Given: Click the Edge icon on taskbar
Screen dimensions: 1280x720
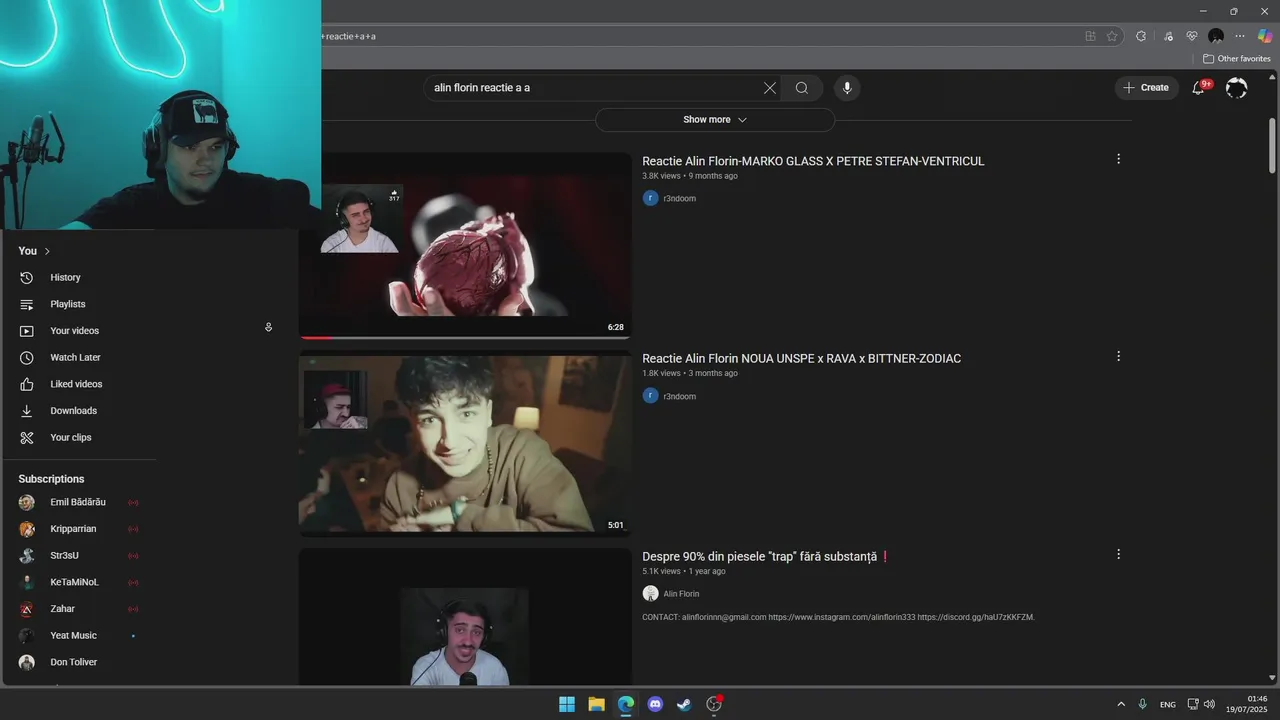Looking at the screenshot, I should pos(626,704).
